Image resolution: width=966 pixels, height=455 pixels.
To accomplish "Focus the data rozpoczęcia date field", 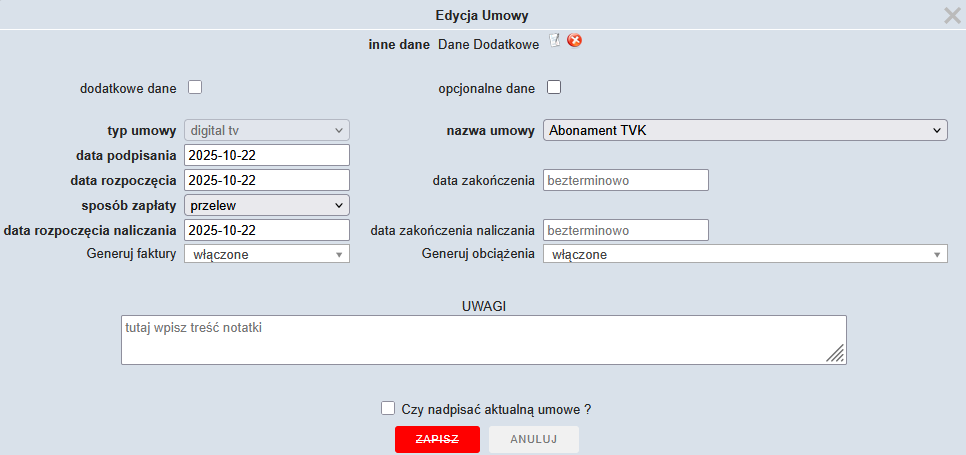I will 267,180.
